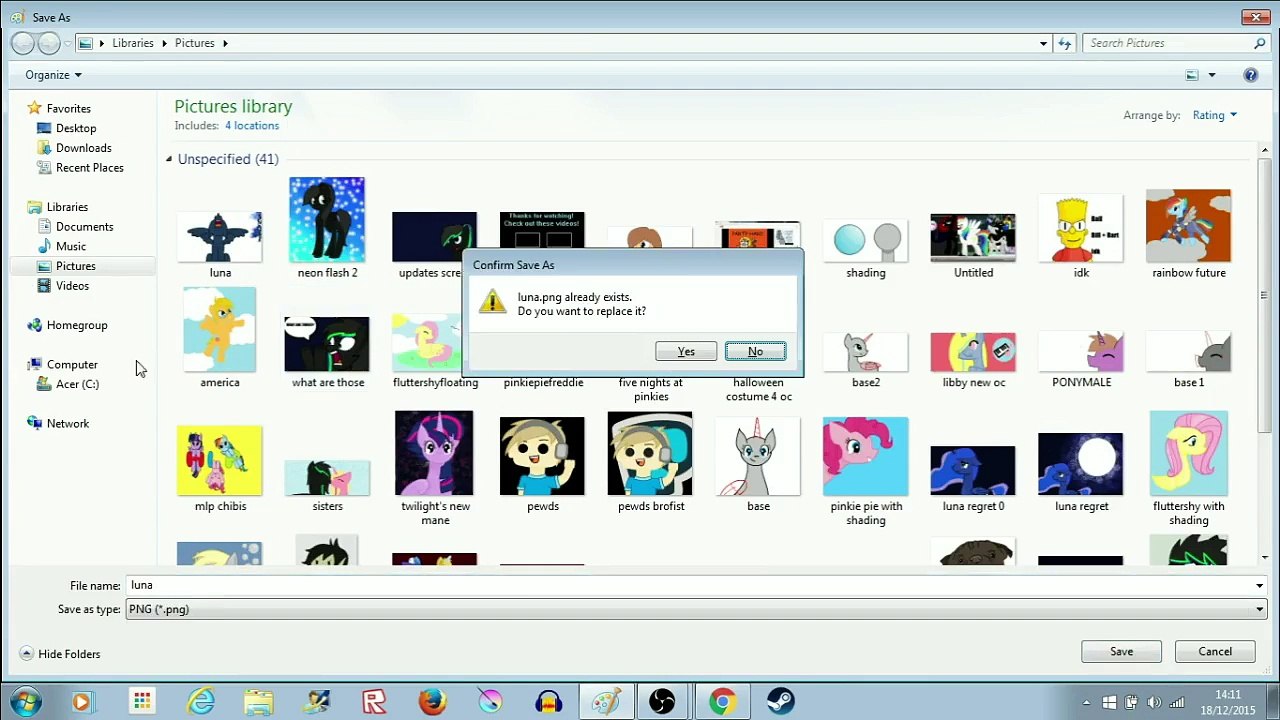Viewport: 1280px width, 720px height.
Task: Select the libby new oc thumbnail
Action: click(x=973, y=352)
